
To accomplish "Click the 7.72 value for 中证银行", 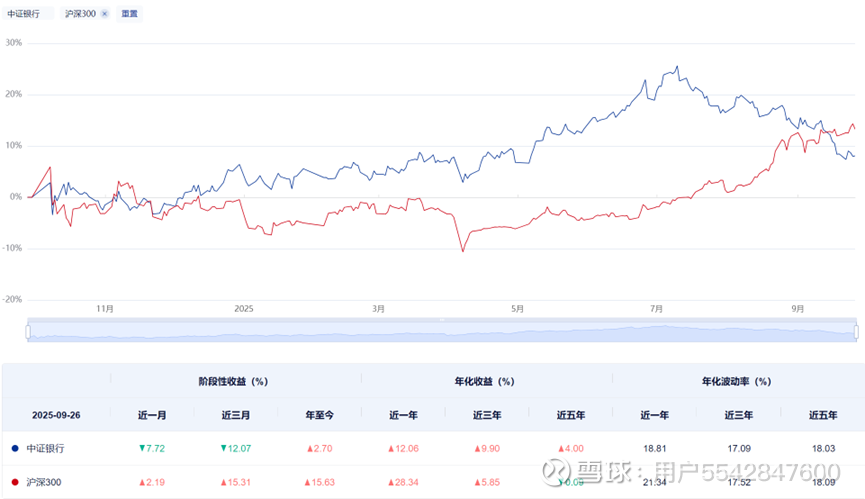I will 152,448.
